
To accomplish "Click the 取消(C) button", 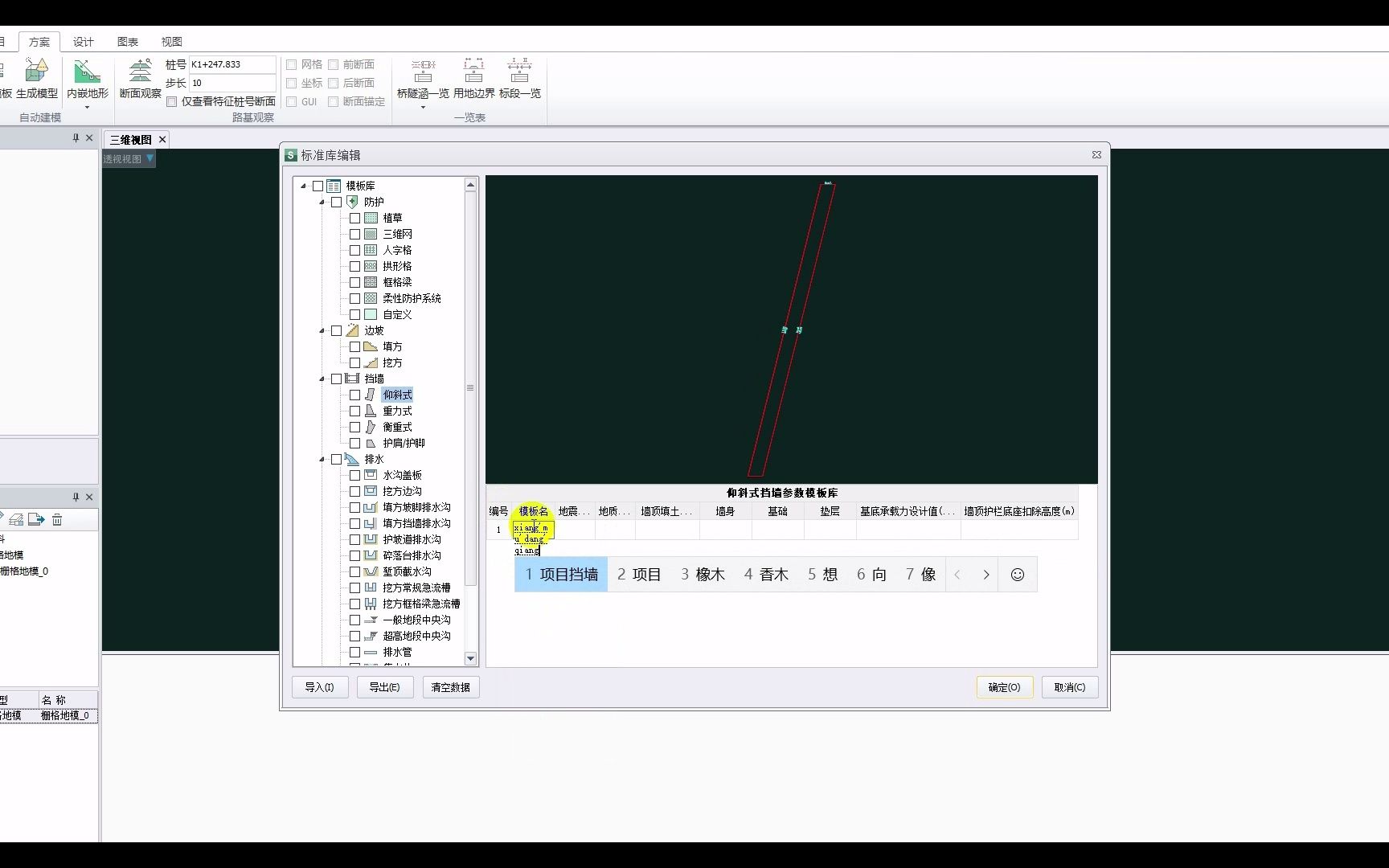I will point(1070,687).
